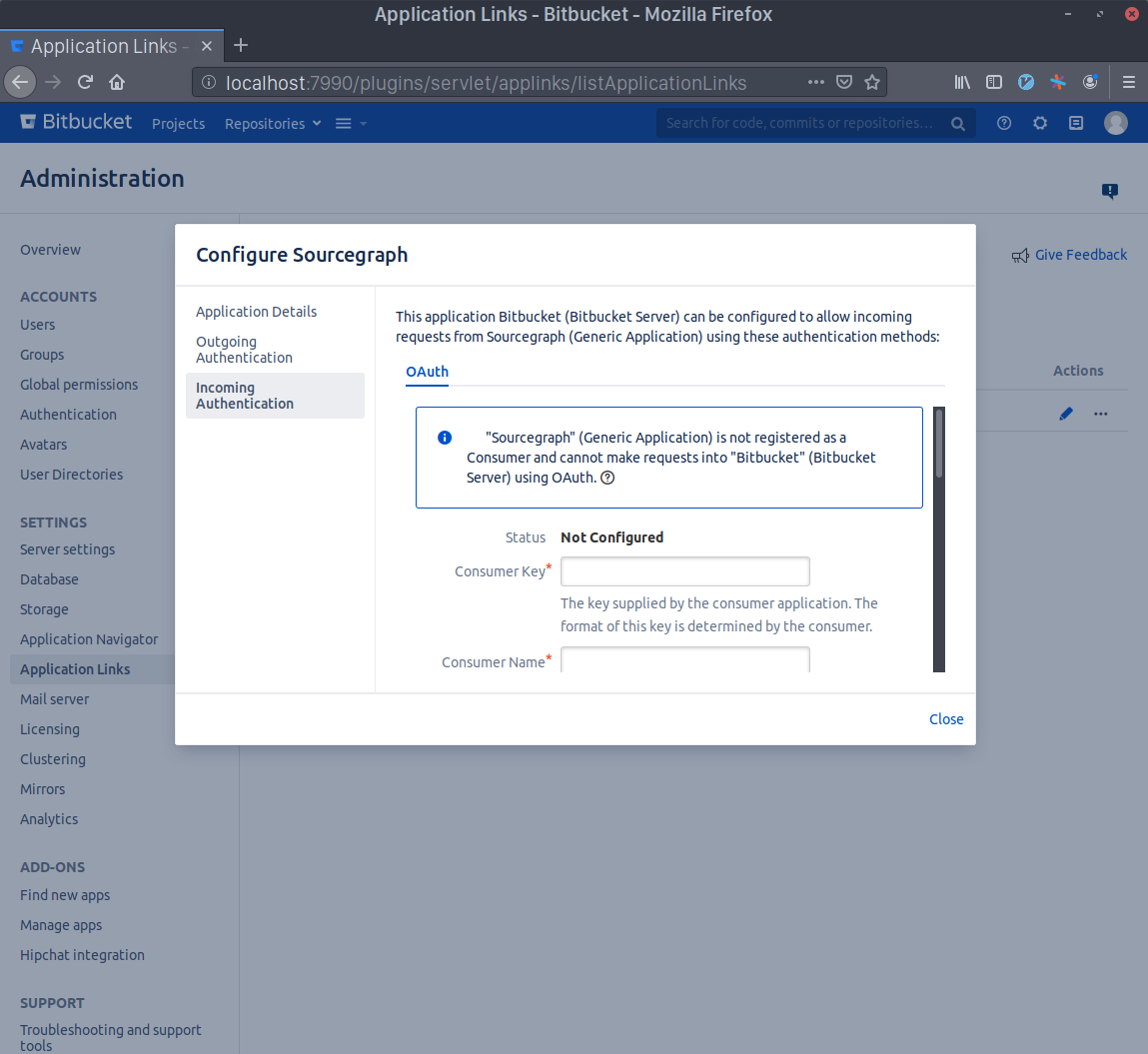Click the search magnifier icon in Bitbucket header
Viewport: 1148px width, 1054px height.
tap(957, 124)
